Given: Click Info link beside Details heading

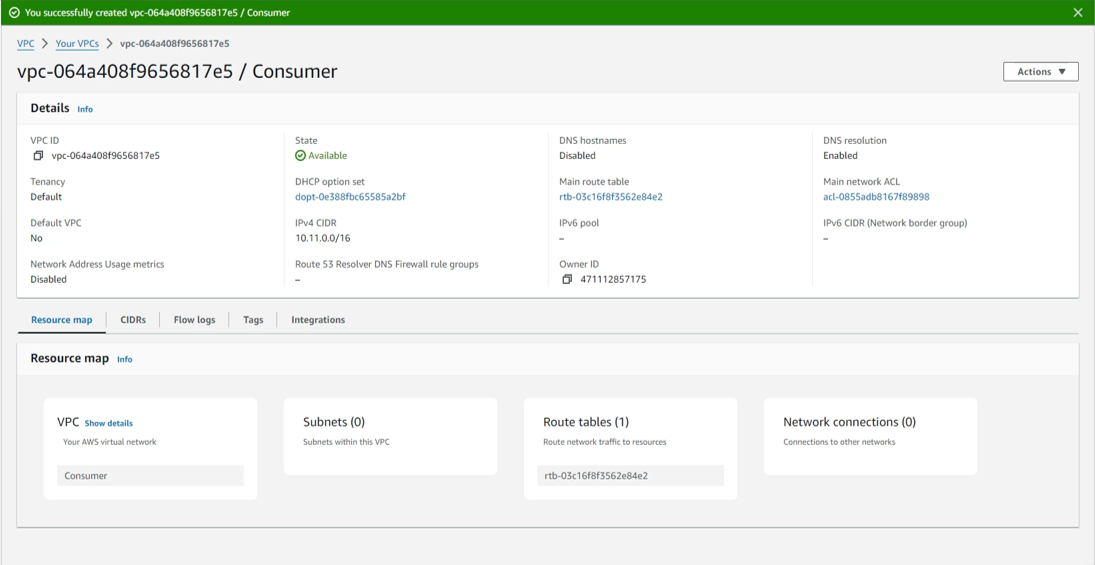Looking at the screenshot, I should (x=85, y=109).
